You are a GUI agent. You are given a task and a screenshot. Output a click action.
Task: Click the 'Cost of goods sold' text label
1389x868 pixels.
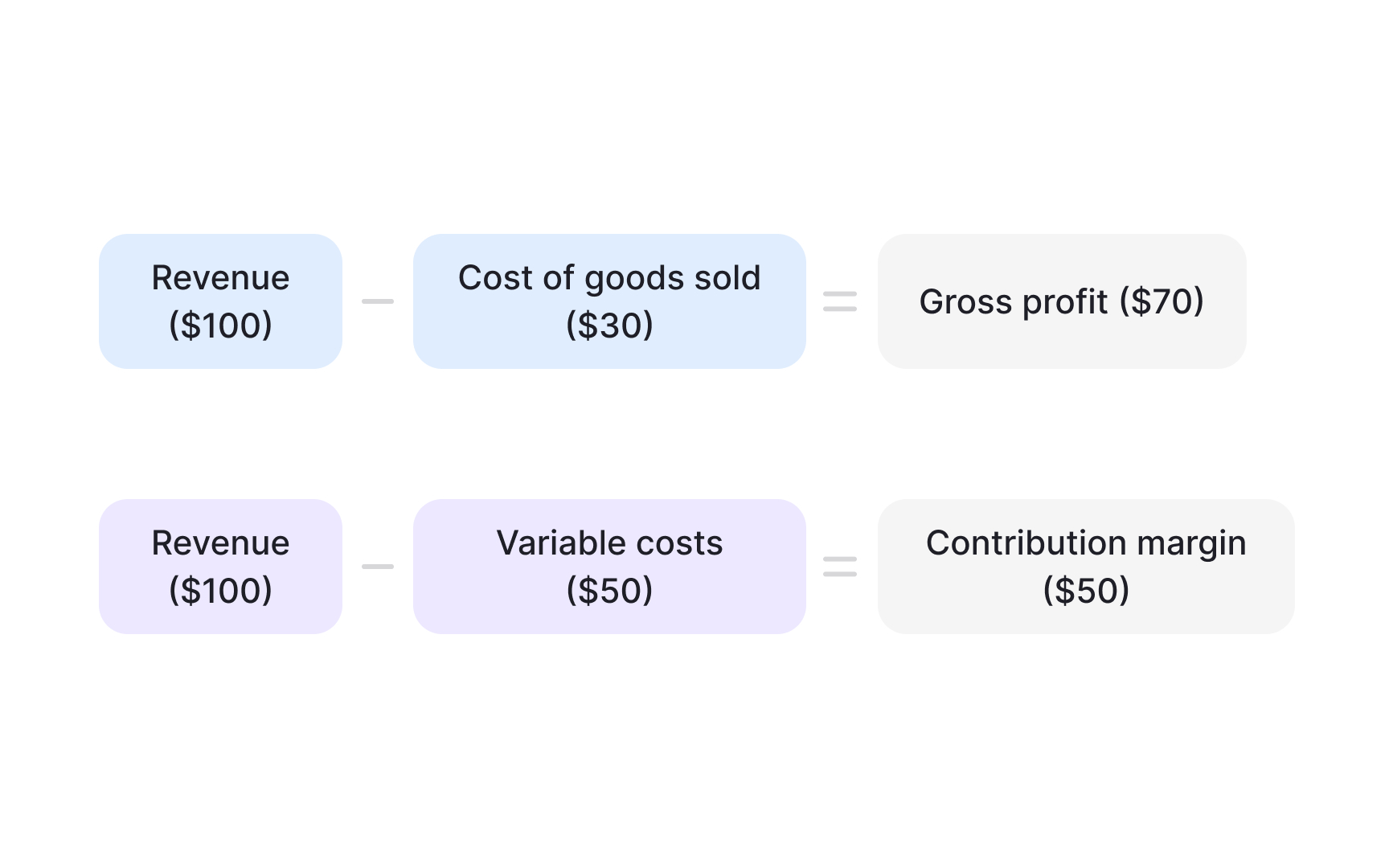pyautogui.click(x=609, y=278)
